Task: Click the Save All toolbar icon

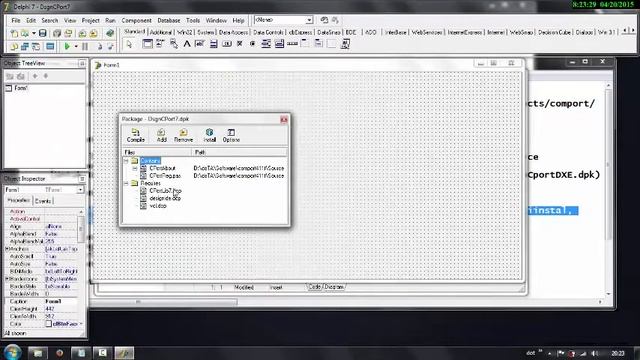Action: pyautogui.click(x=57, y=33)
